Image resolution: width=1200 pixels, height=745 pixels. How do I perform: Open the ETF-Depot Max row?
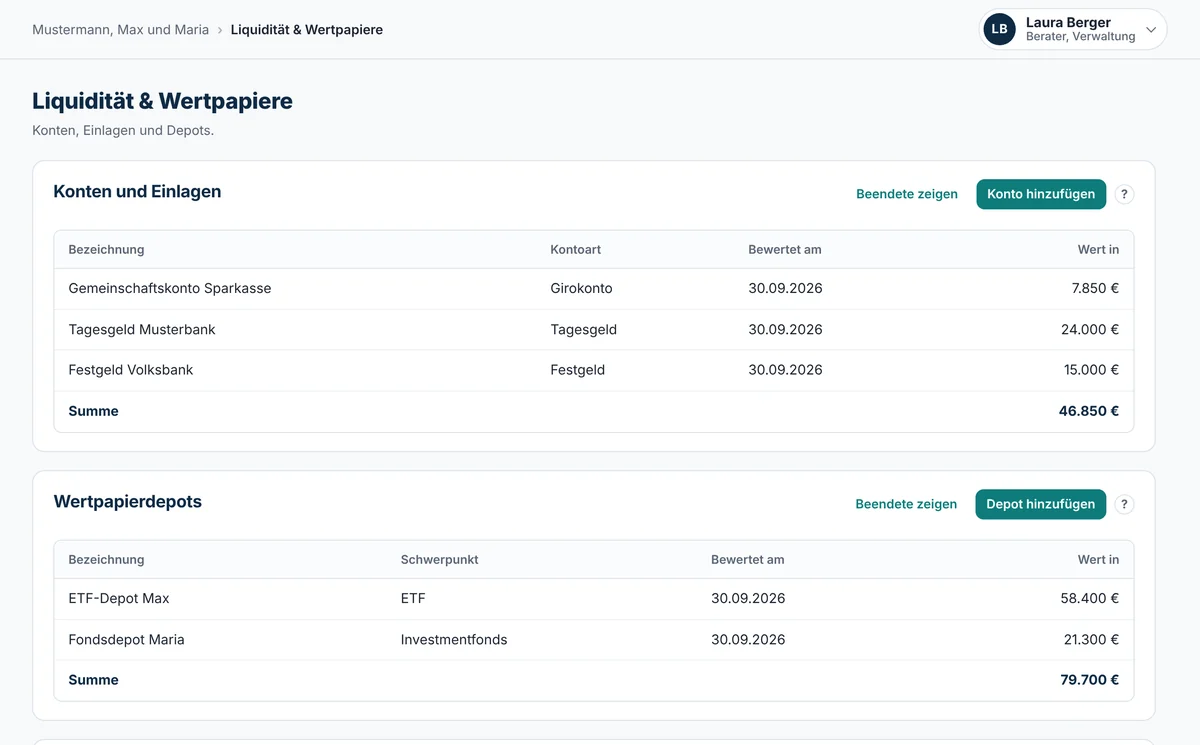(x=594, y=598)
